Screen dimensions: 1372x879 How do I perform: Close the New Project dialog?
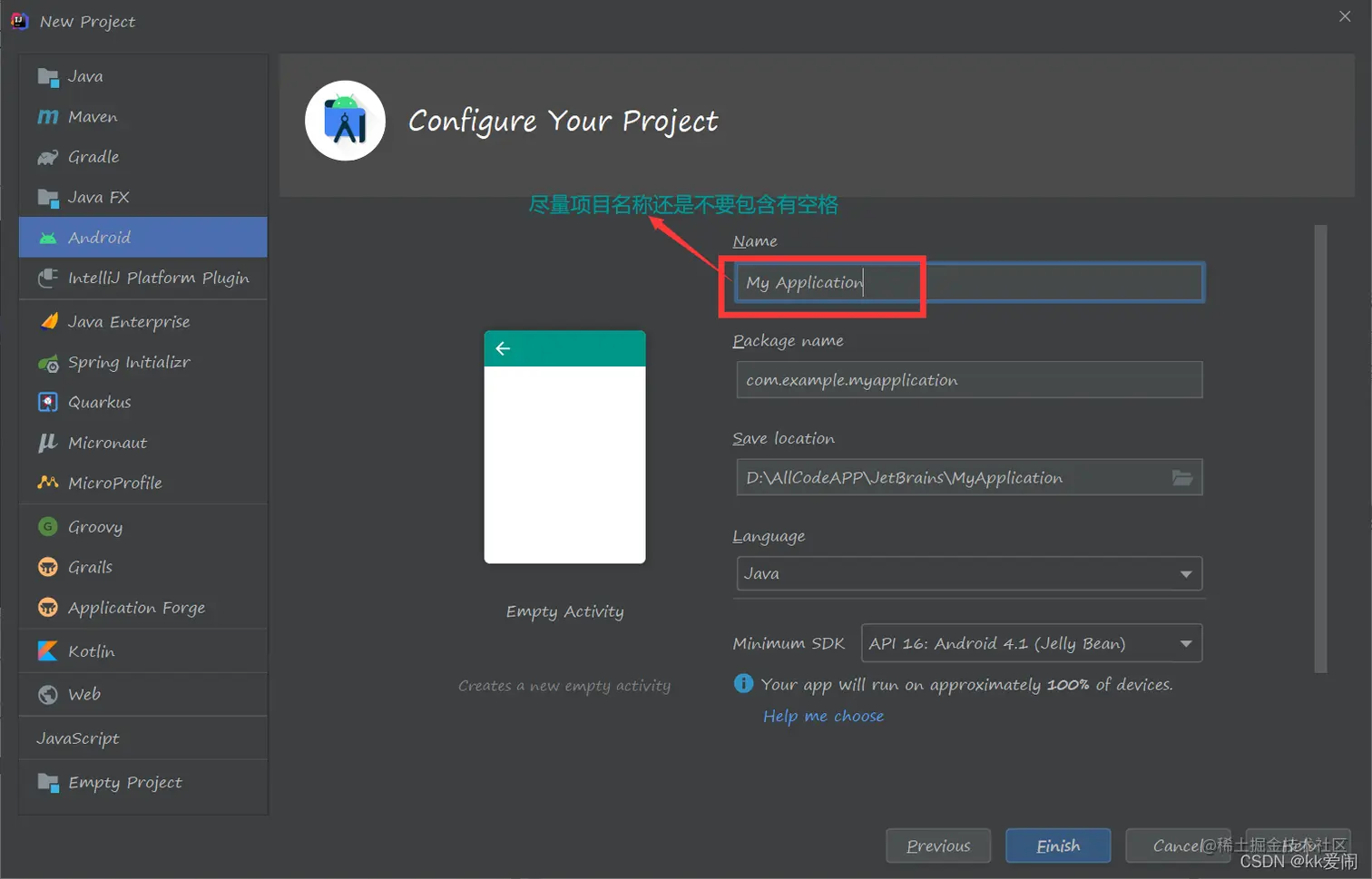tap(1345, 16)
